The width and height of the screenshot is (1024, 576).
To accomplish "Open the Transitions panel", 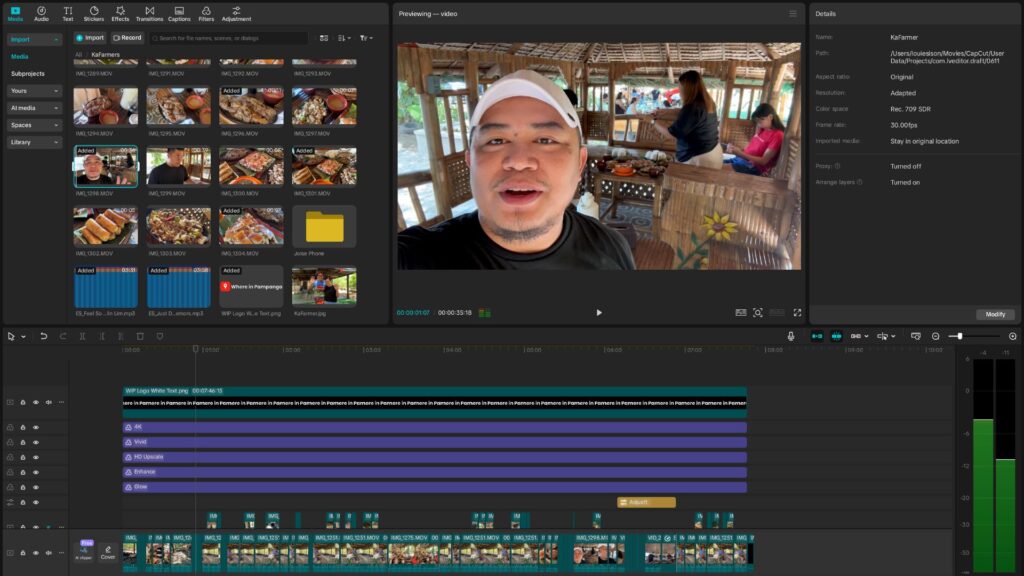I will click(150, 12).
